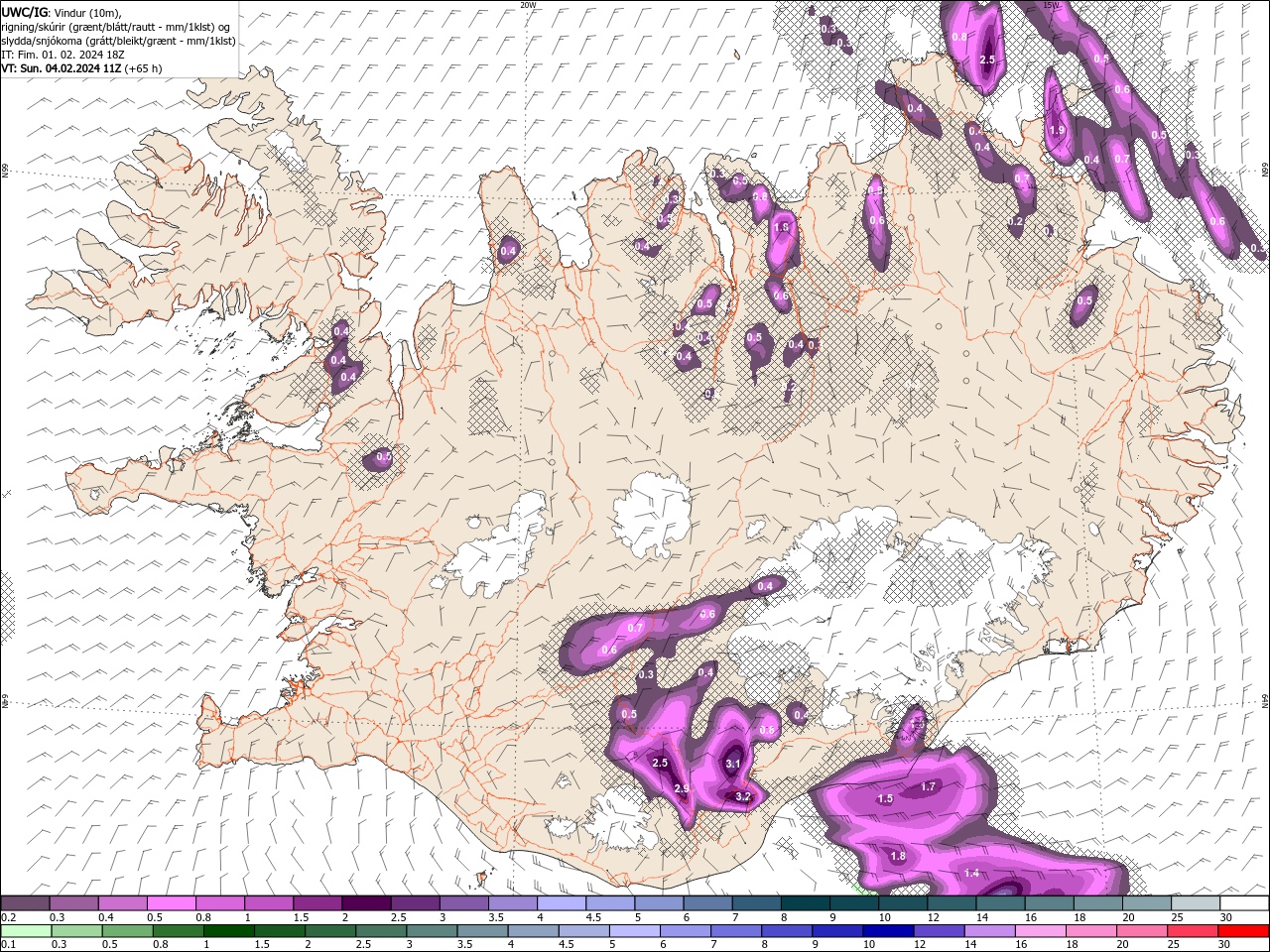The height and width of the screenshot is (952, 1270).
Task: Select the 'VT: Sun. 04.02.2024 11Z (+65 h)' line
Action: 81,68
